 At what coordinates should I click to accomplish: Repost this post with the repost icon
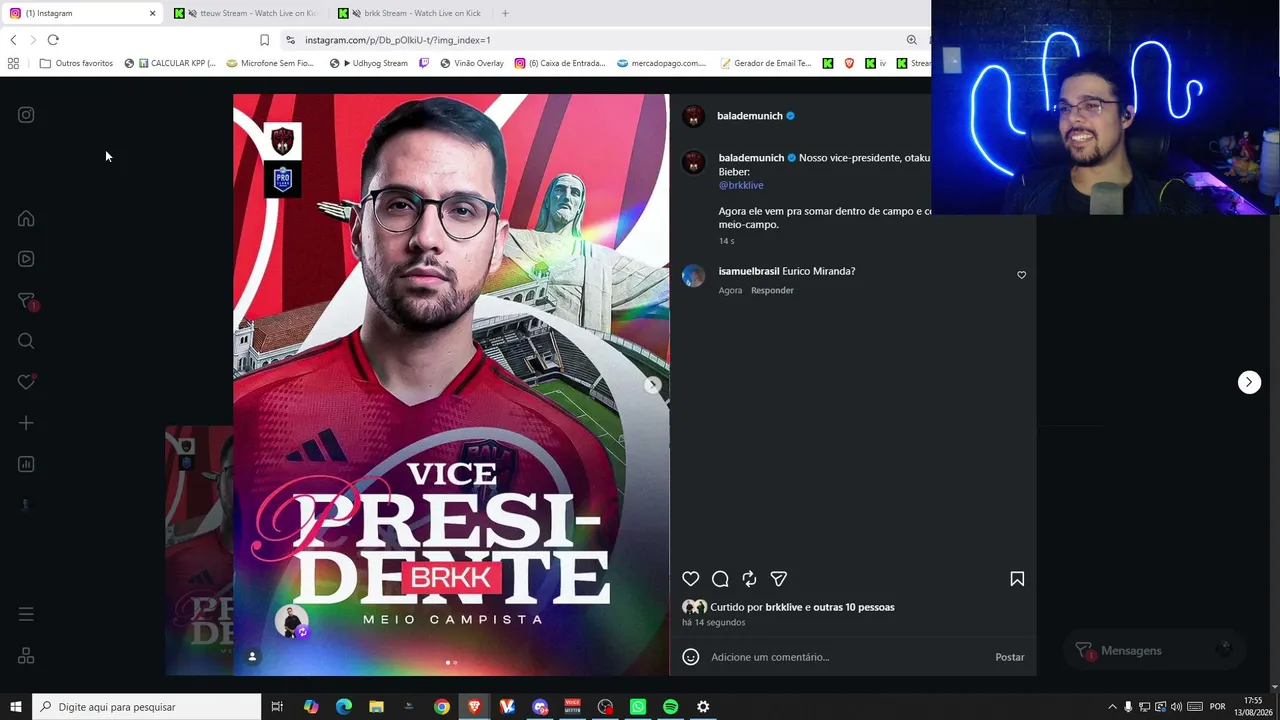pyautogui.click(x=749, y=579)
